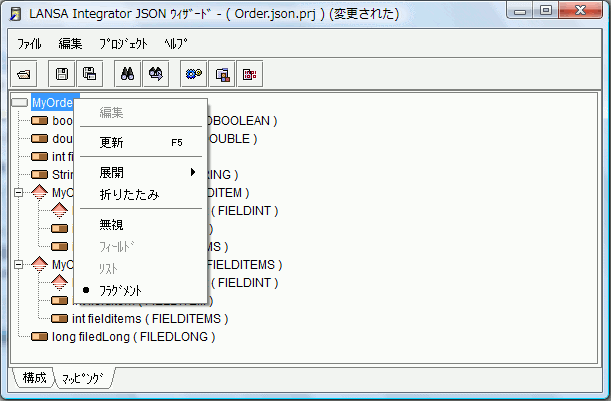Save project using the floppy disk icon

point(62,74)
